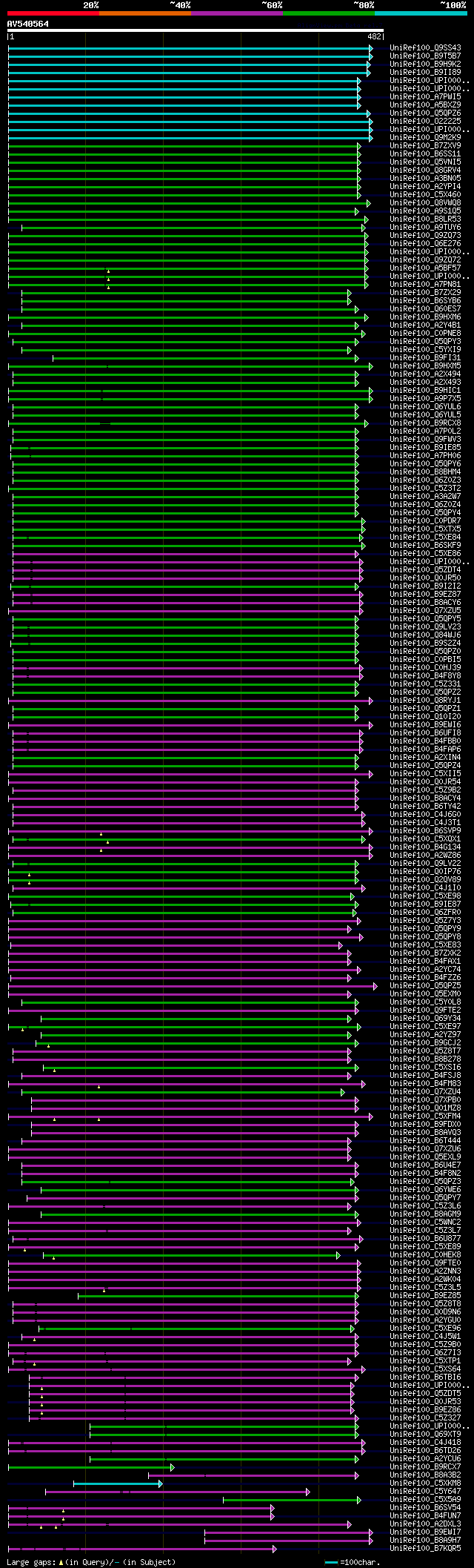The width and height of the screenshot is (474, 1568).
Task: Click label UniRef100_Q8RYJ1
Action: click(x=425, y=701)
